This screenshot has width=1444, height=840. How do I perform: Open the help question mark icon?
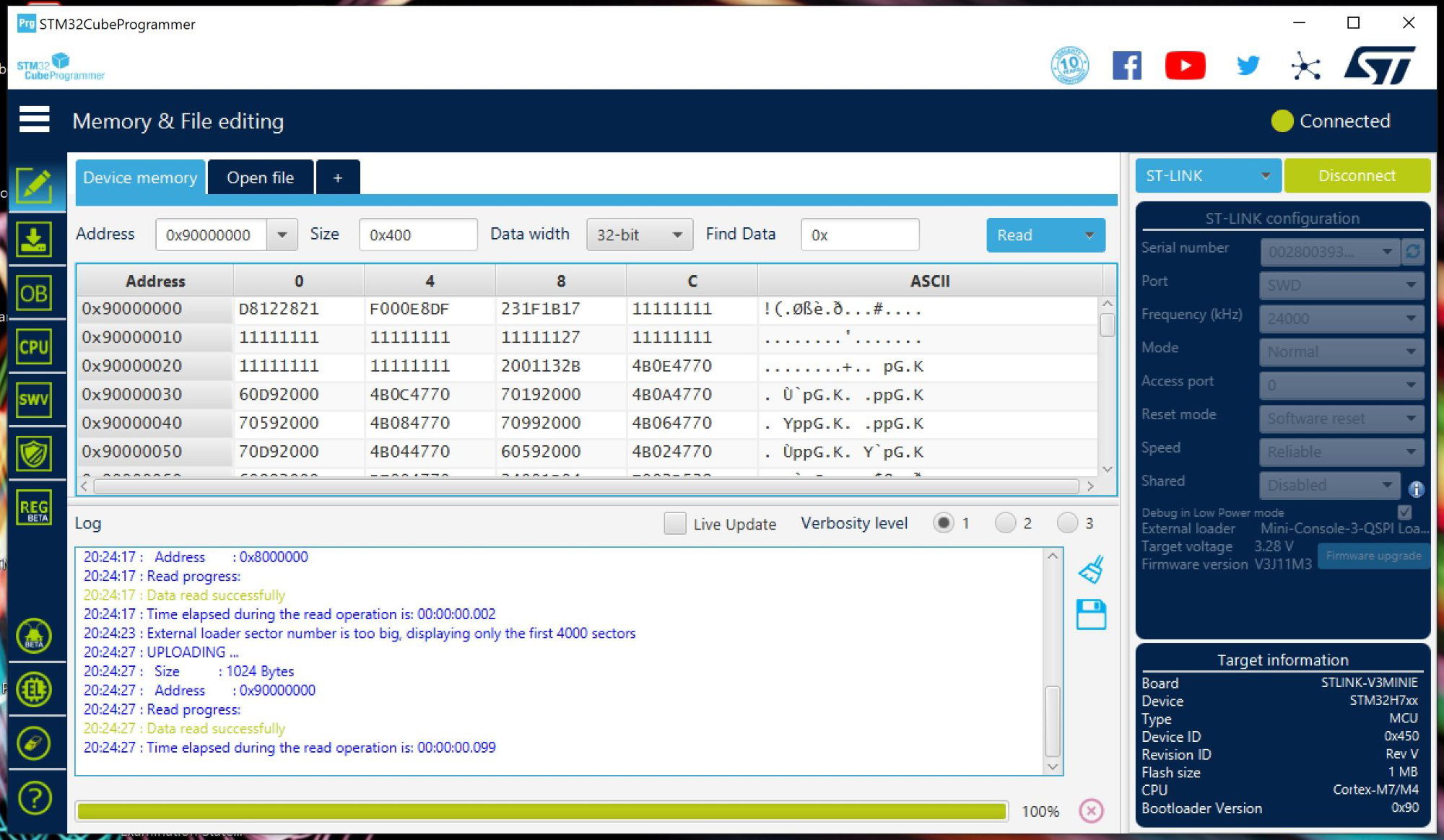coord(34,797)
